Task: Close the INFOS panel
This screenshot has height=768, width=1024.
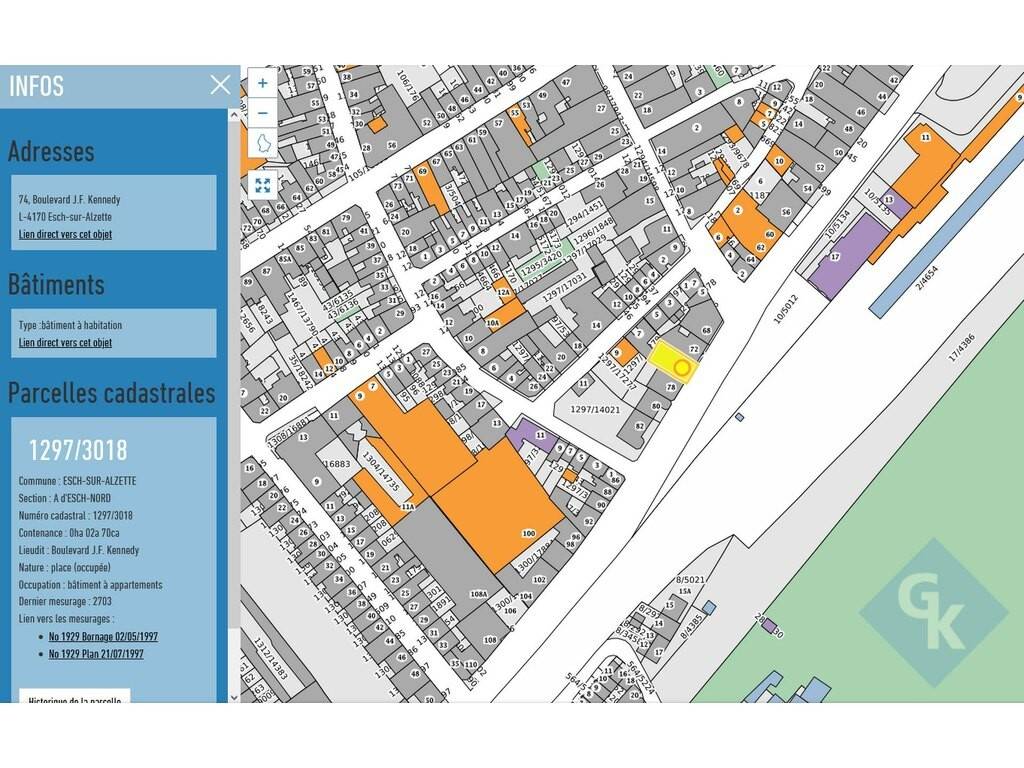Action: [220, 85]
